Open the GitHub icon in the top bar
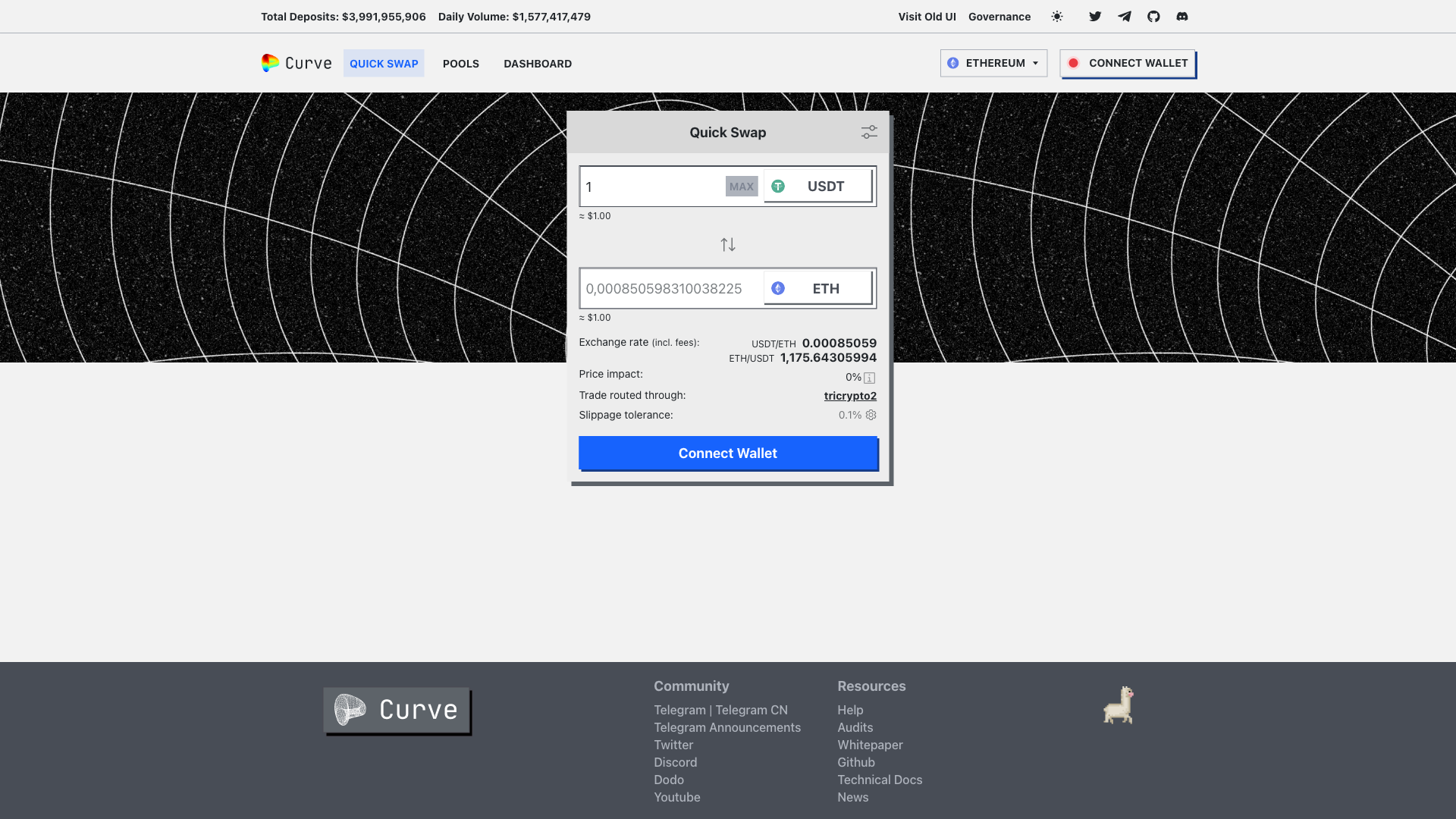Viewport: 1456px width, 819px height. (x=1153, y=17)
